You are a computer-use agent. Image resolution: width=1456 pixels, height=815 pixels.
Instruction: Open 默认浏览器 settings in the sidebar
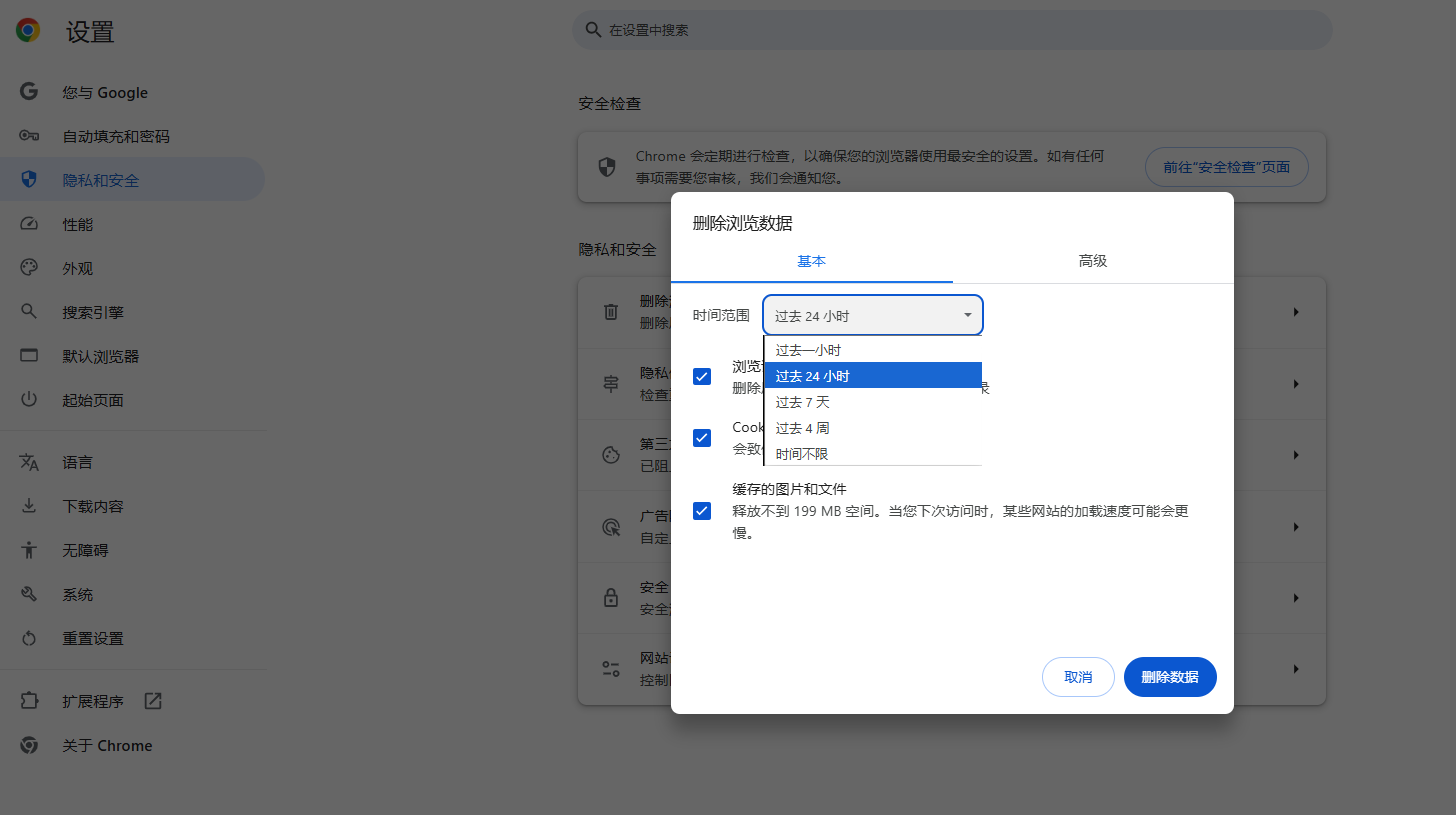pyautogui.click(x=132, y=356)
